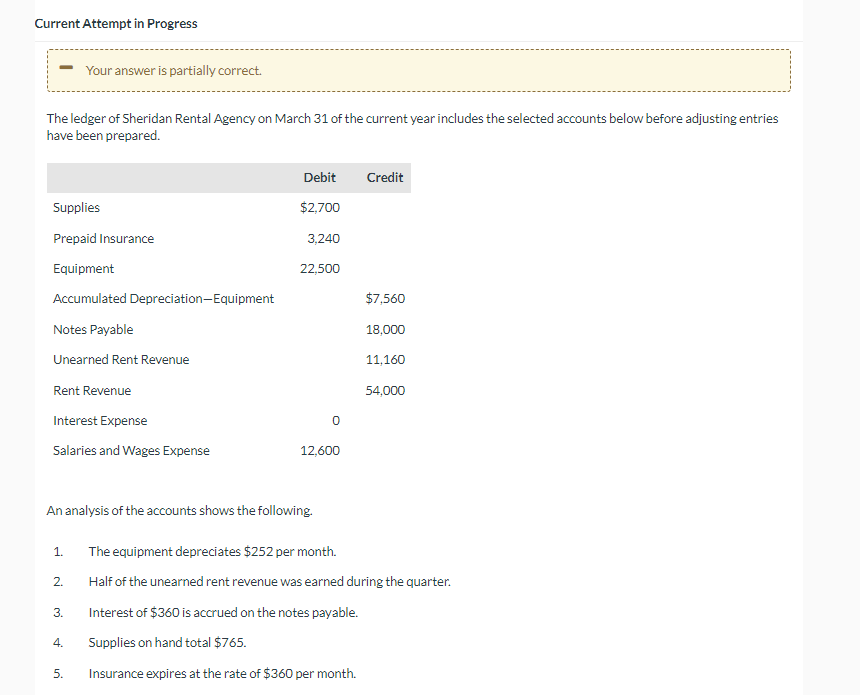Screen dimensions: 860x695
Task: Select the Supplies account row label
Action: [x=76, y=207]
